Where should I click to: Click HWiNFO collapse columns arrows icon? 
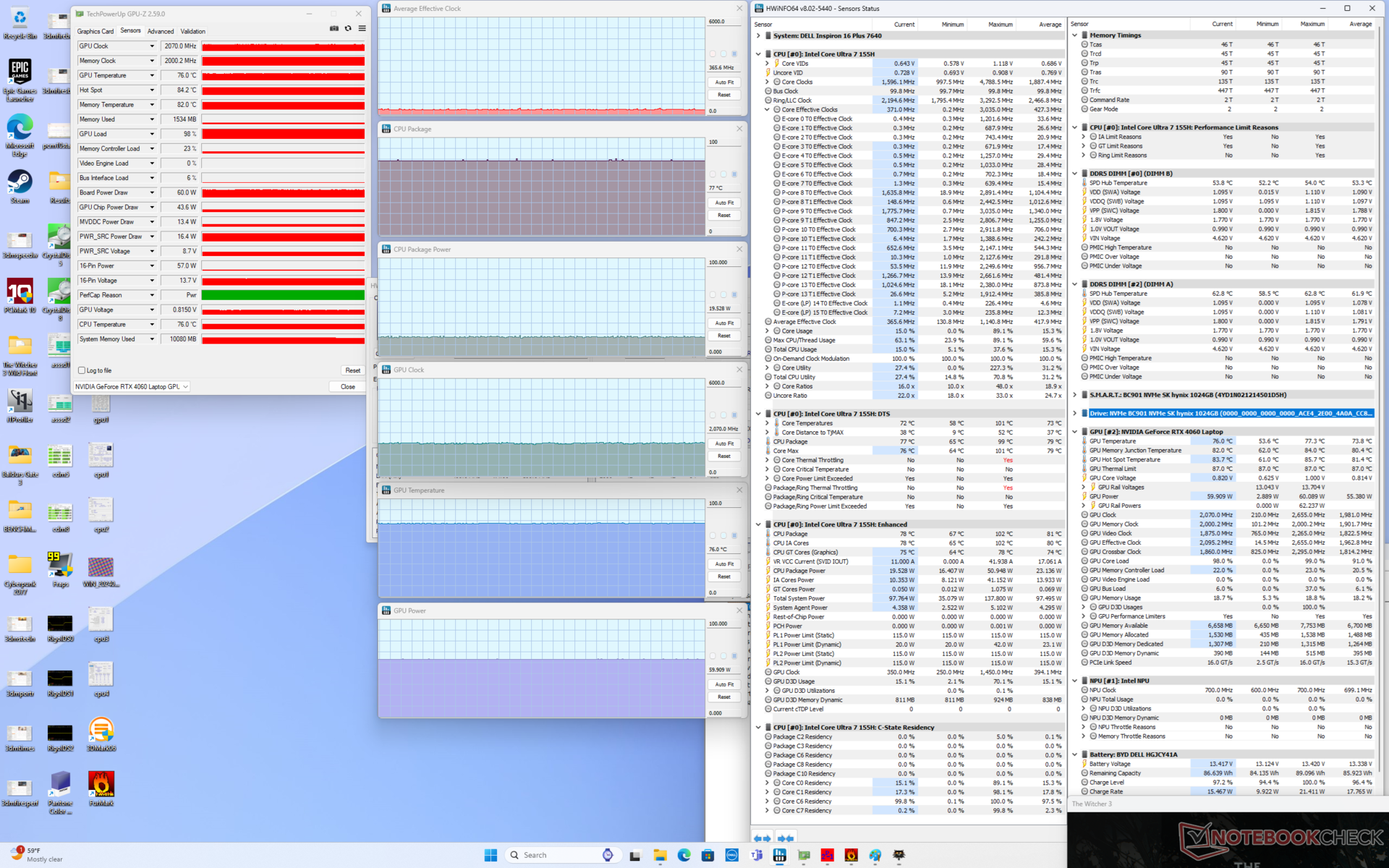click(x=786, y=838)
